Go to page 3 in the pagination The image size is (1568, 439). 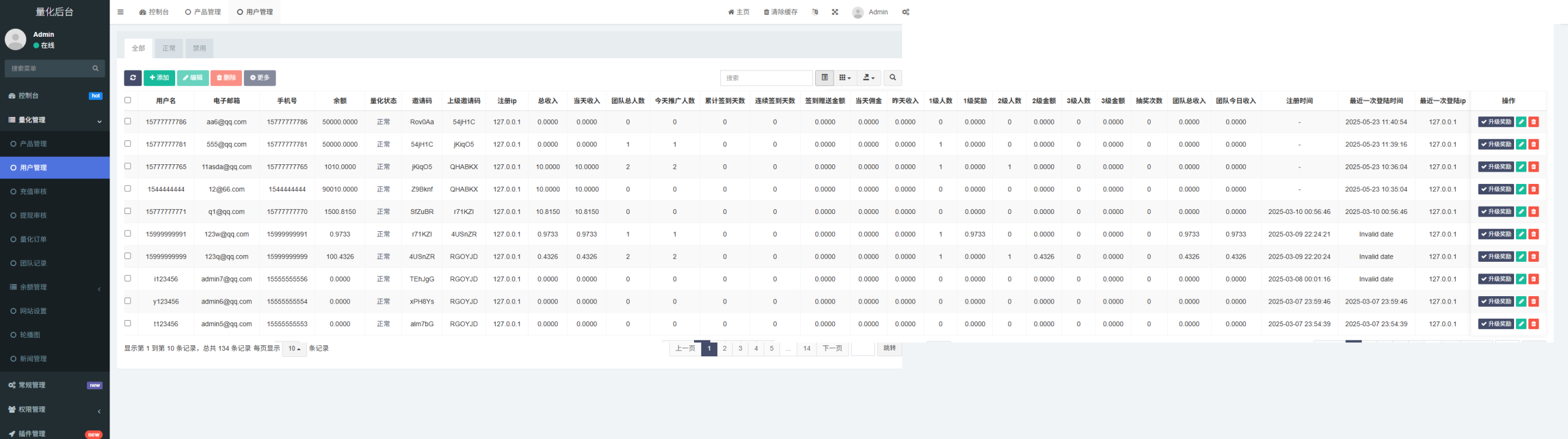pyautogui.click(x=740, y=349)
